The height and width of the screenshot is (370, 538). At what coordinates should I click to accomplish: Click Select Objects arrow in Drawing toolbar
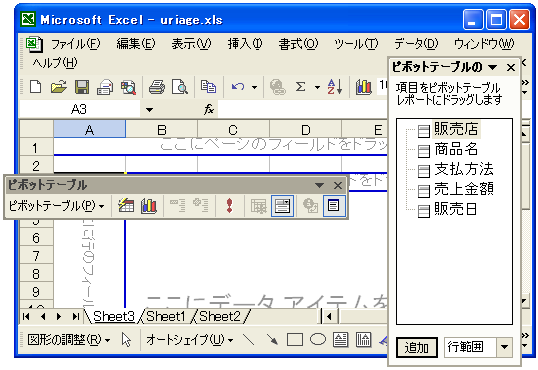(126, 340)
